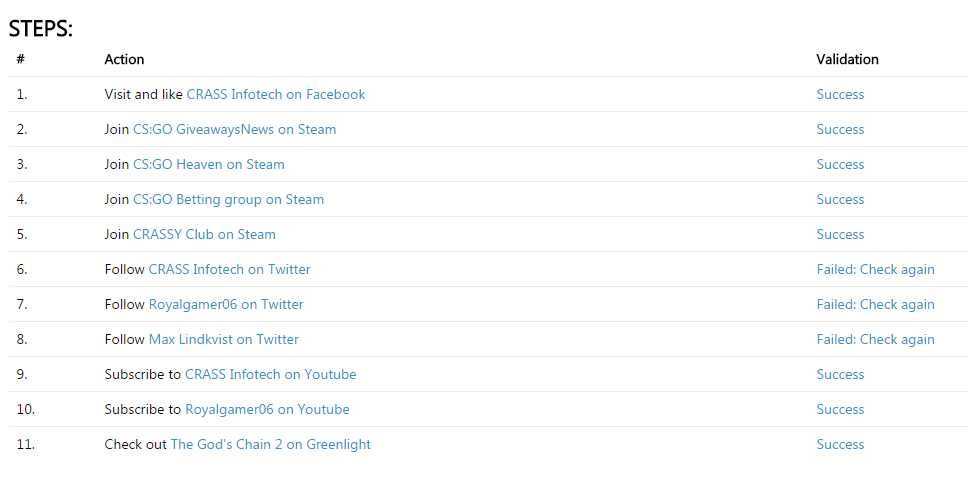Click the Success status for step 9
Screen dimensions: 968x481
(x=840, y=374)
